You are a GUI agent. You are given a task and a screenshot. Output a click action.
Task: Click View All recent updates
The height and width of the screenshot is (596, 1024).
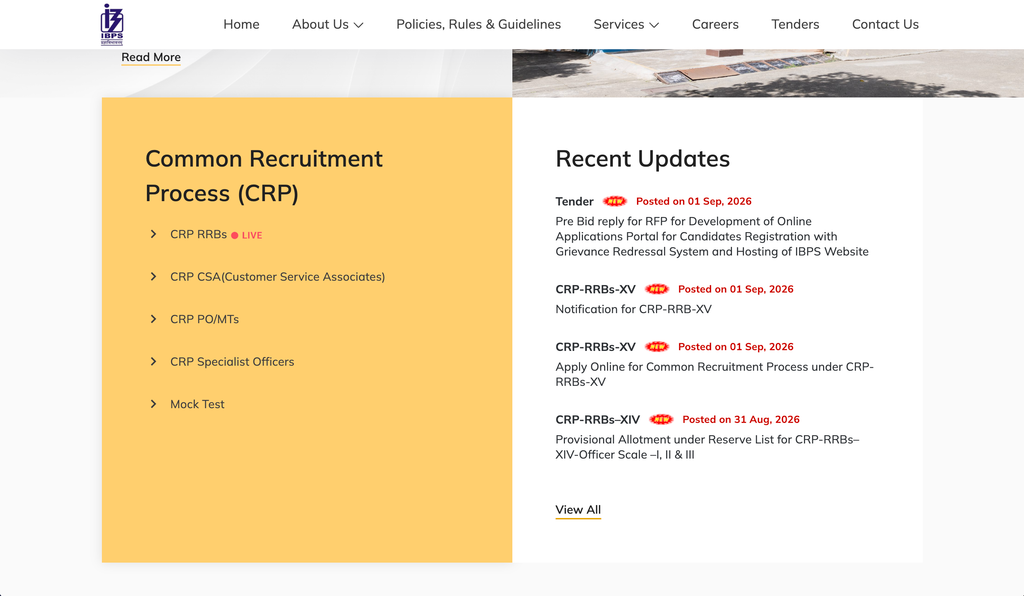[578, 510]
